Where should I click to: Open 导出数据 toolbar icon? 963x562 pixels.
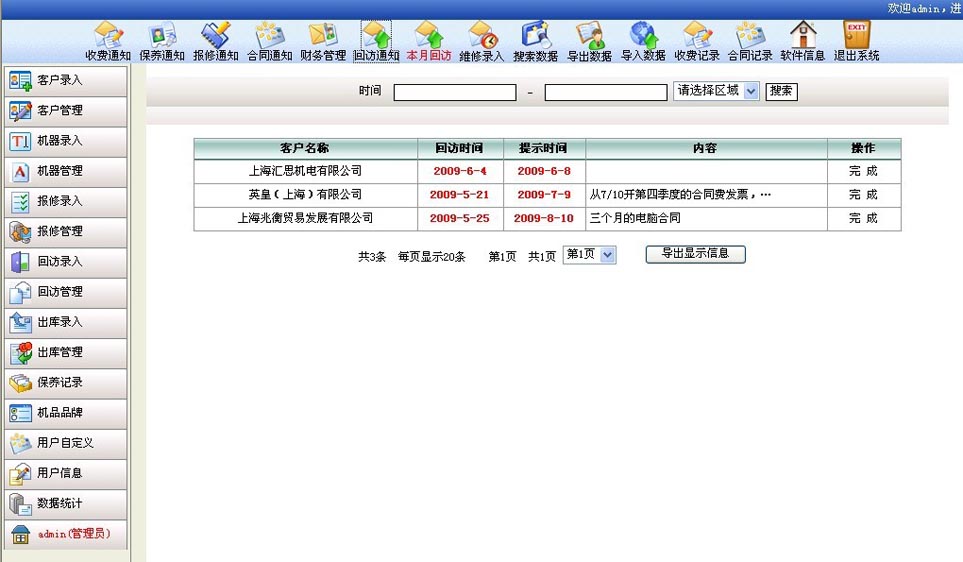pos(590,41)
